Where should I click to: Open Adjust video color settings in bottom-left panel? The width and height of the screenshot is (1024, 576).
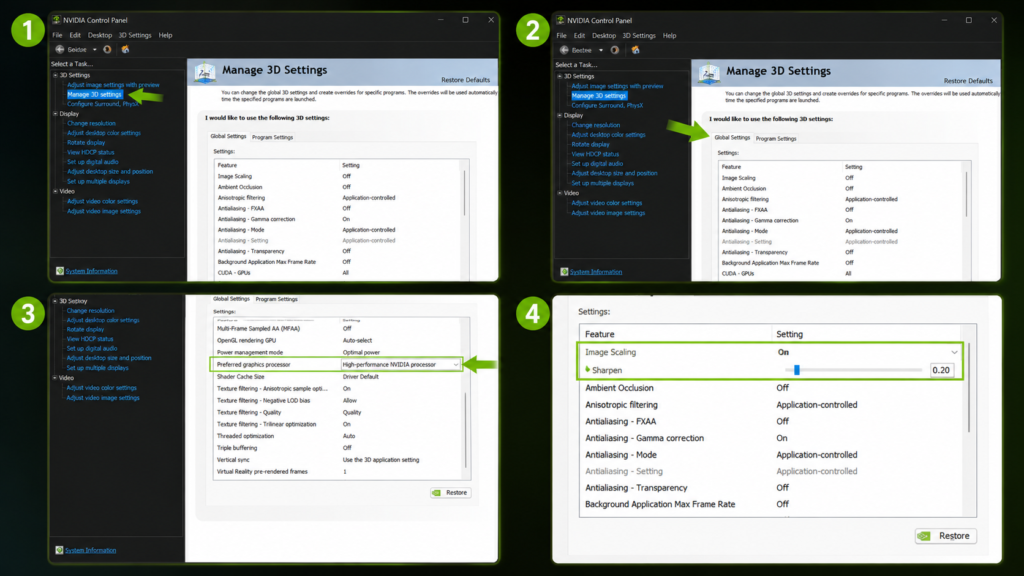tap(102, 388)
